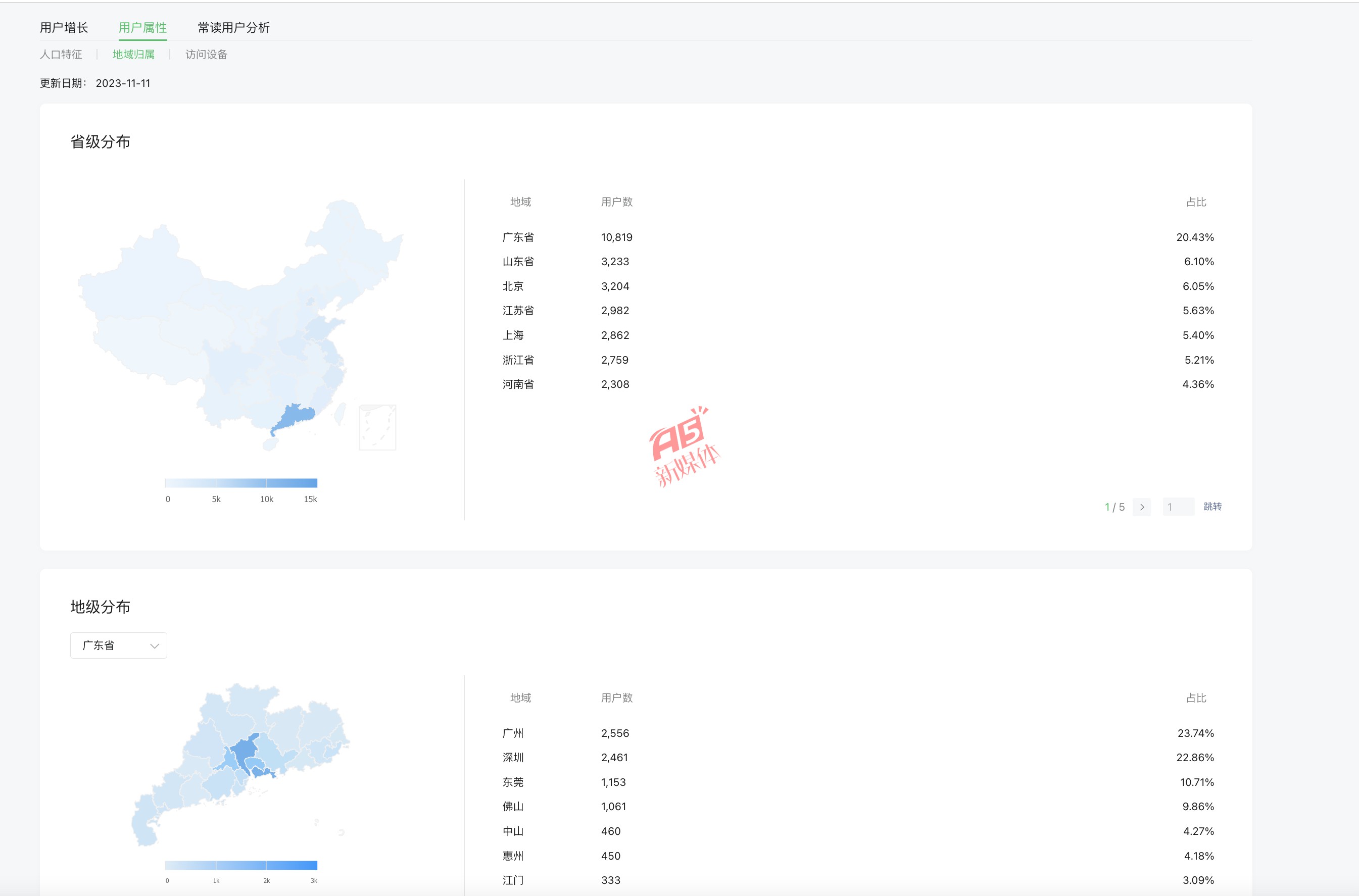This screenshot has width=1359, height=896.
Task: Select the 北京 table row
Action: 858,286
